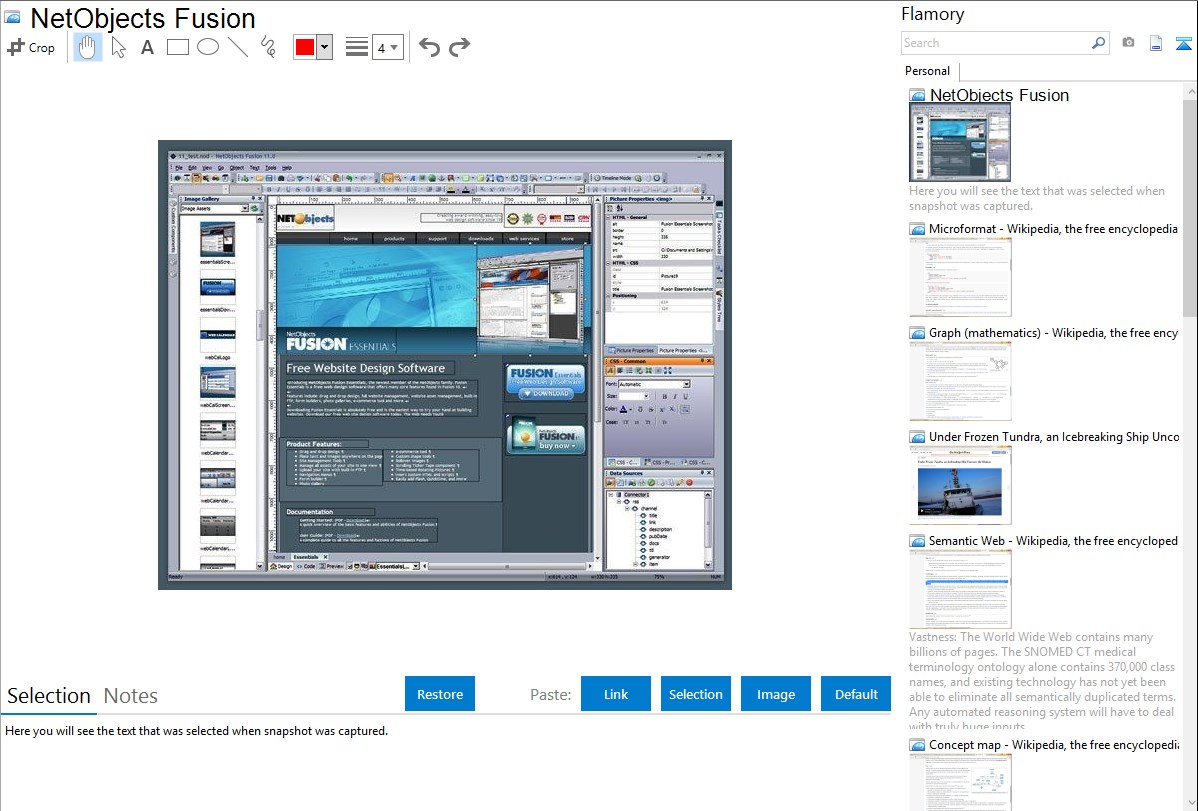Click the camera snapshot icon
This screenshot has height=811, width=1198.
tap(1128, 43)
